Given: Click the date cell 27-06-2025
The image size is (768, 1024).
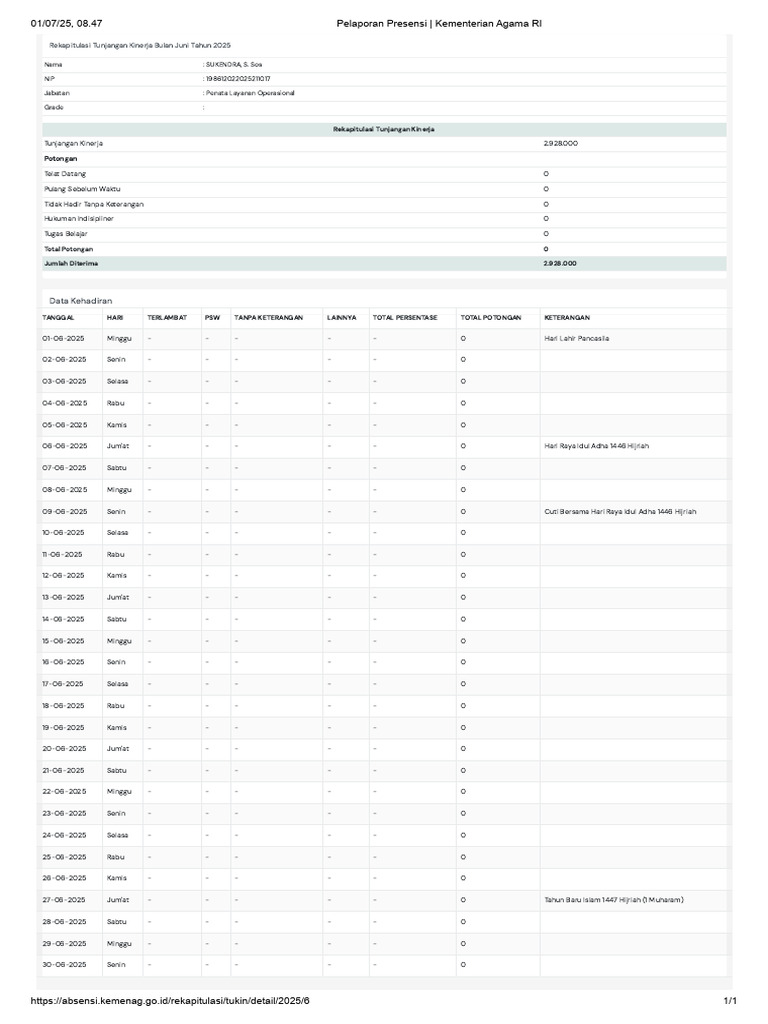Looking at the screenshot, I should (x=64, y=900).
